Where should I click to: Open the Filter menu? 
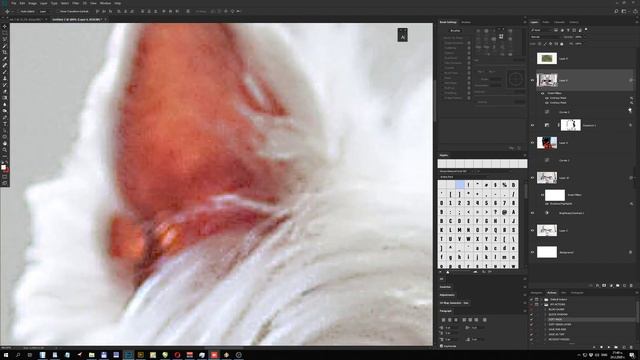click(x=76, y=3)
